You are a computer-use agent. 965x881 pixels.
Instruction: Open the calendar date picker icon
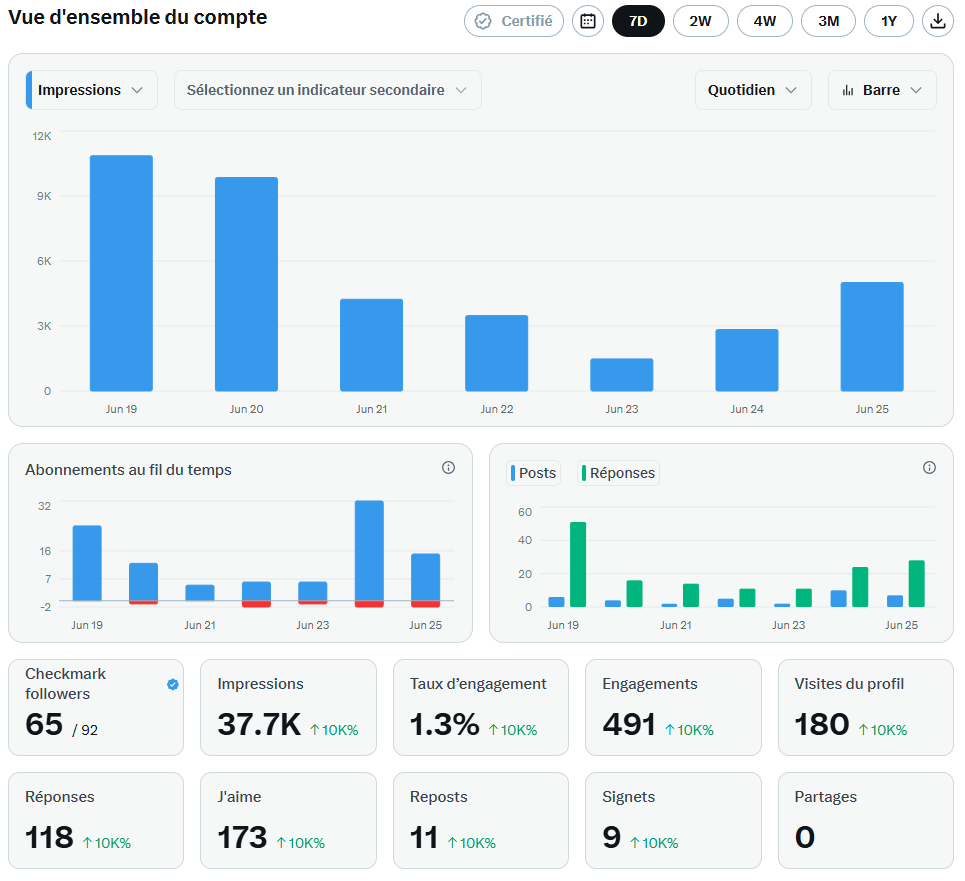(588, 22)
